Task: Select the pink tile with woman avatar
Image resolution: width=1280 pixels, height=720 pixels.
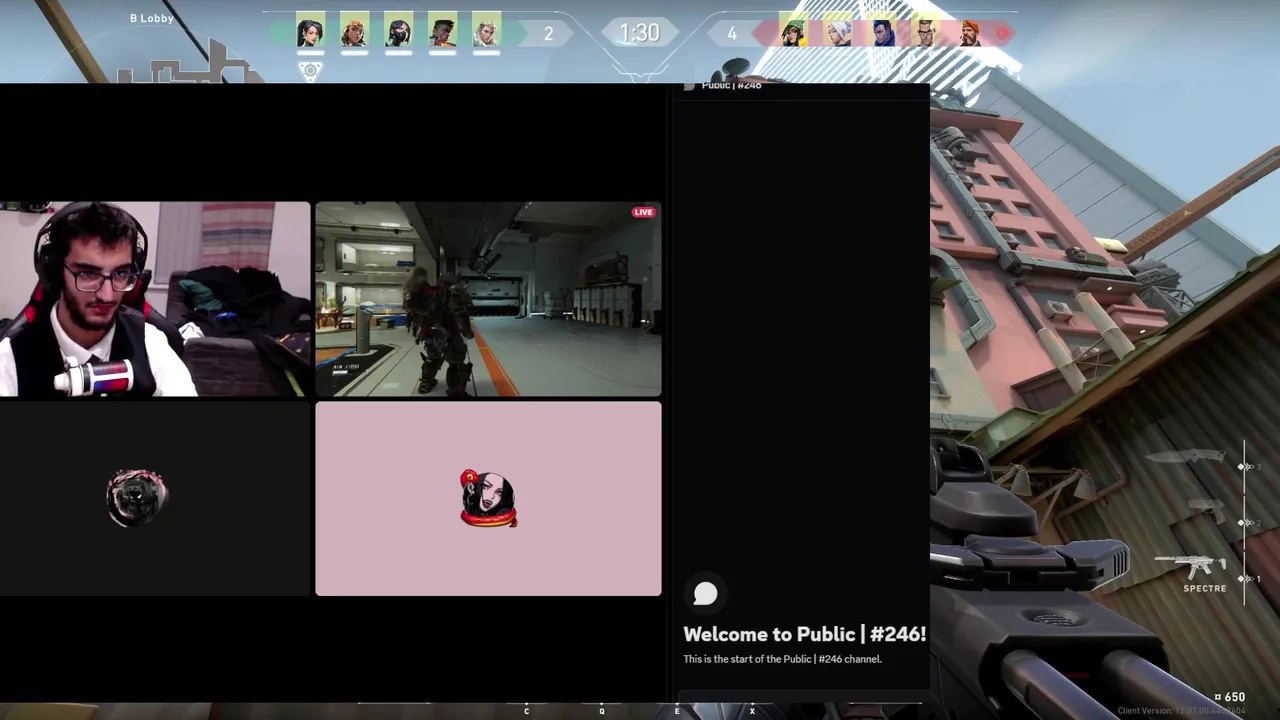Action: coord(488,498)
